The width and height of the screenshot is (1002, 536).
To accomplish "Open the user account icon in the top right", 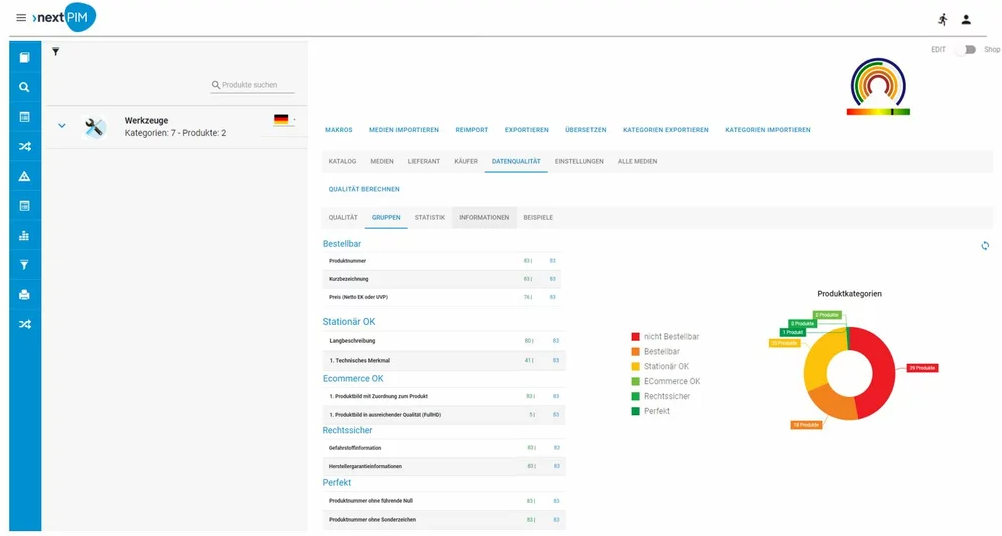I will coord(966,19).
